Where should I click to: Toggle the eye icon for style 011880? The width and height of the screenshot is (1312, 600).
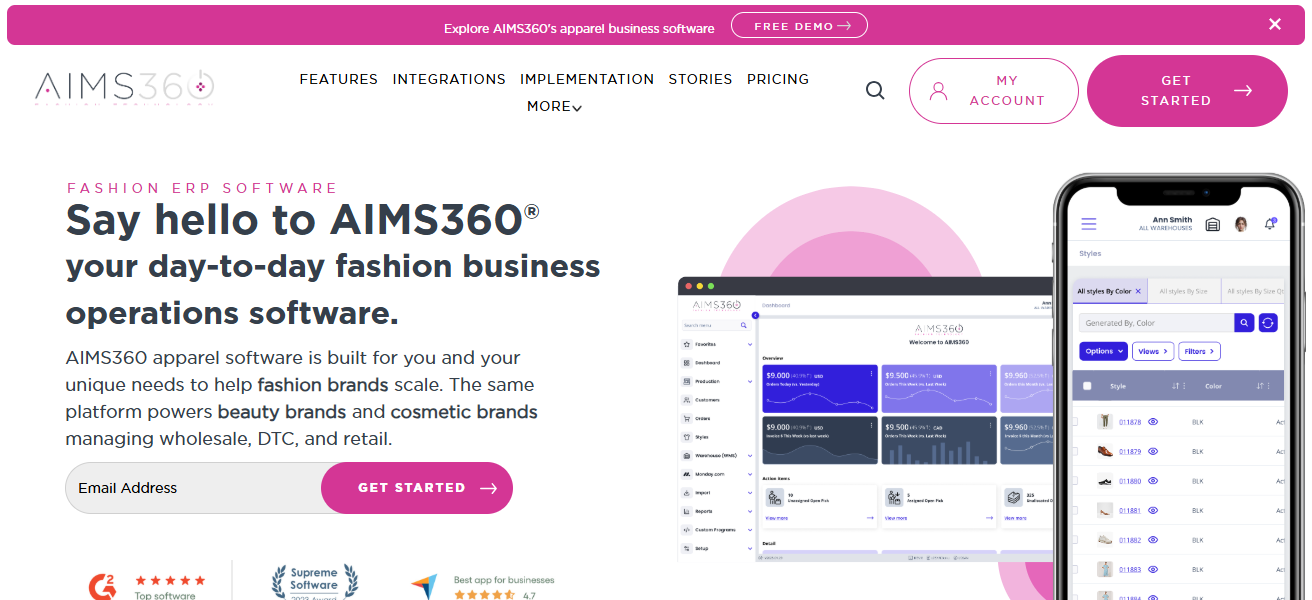point(1153,481)
